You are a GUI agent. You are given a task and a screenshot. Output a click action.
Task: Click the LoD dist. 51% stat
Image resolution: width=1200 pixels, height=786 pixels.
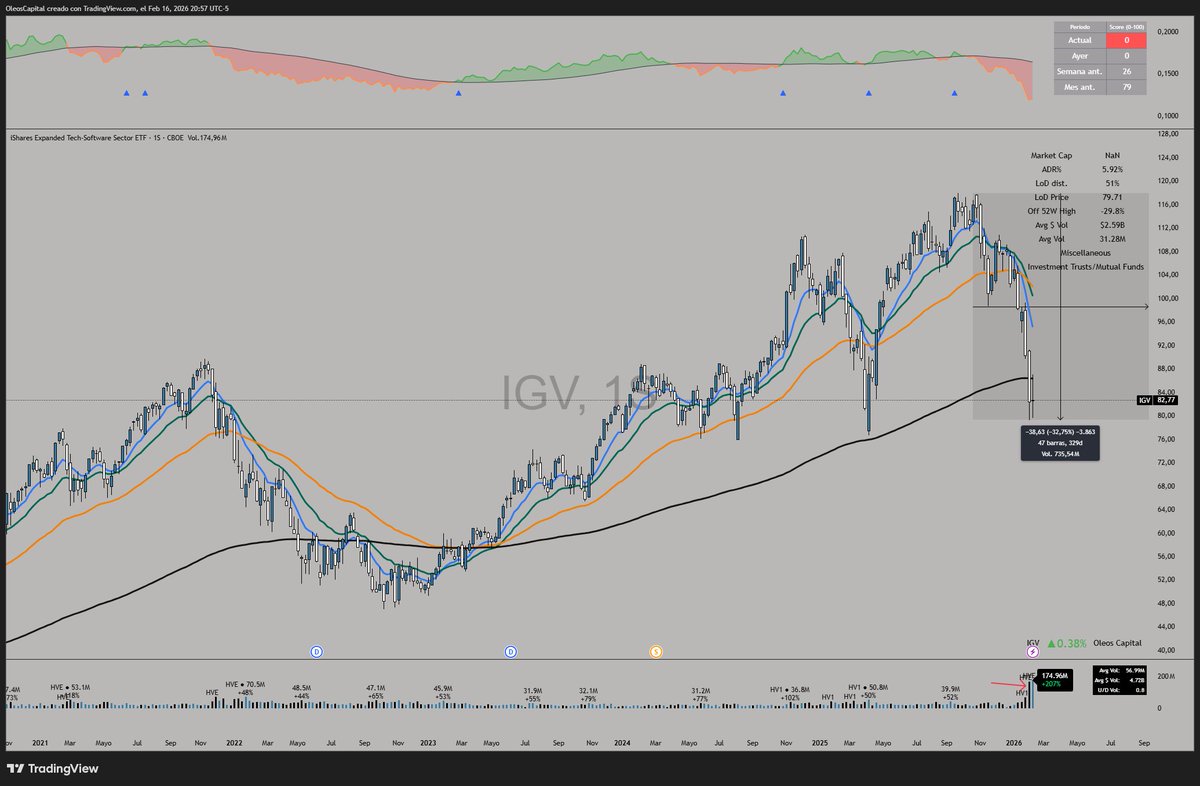point(1076,184)
